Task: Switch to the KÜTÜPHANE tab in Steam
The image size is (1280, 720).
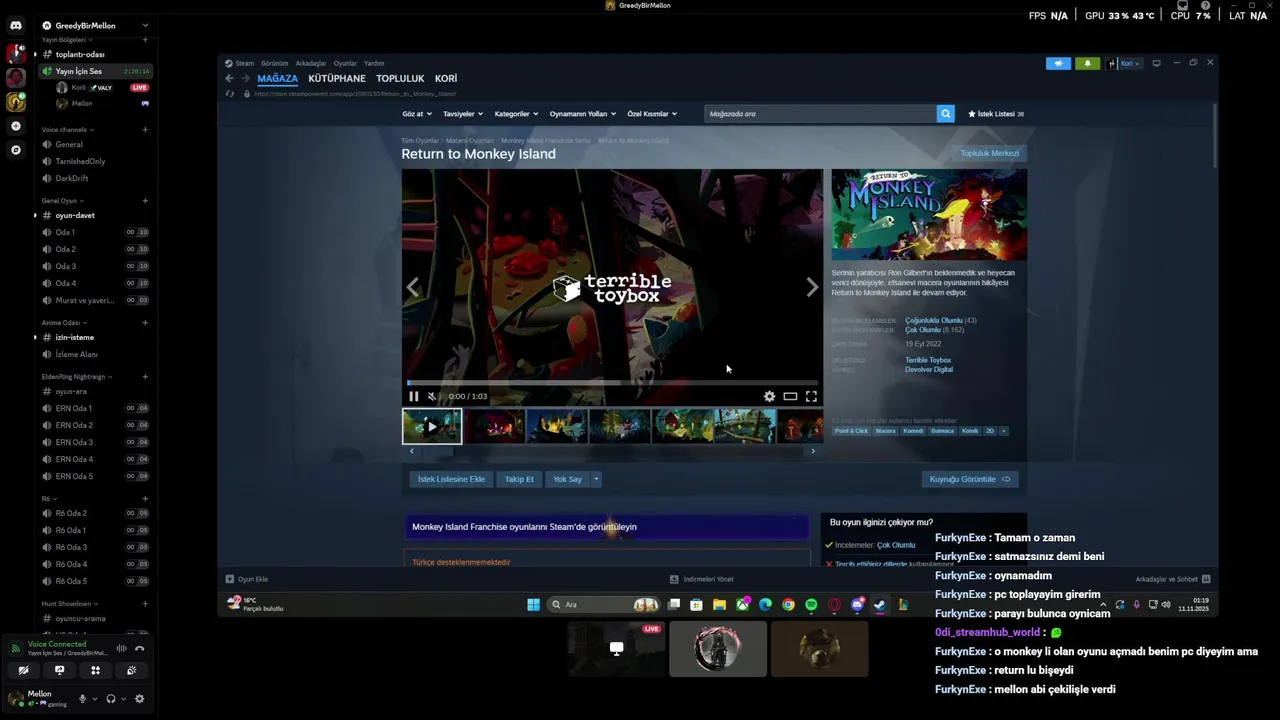Action: click(337, 78)
